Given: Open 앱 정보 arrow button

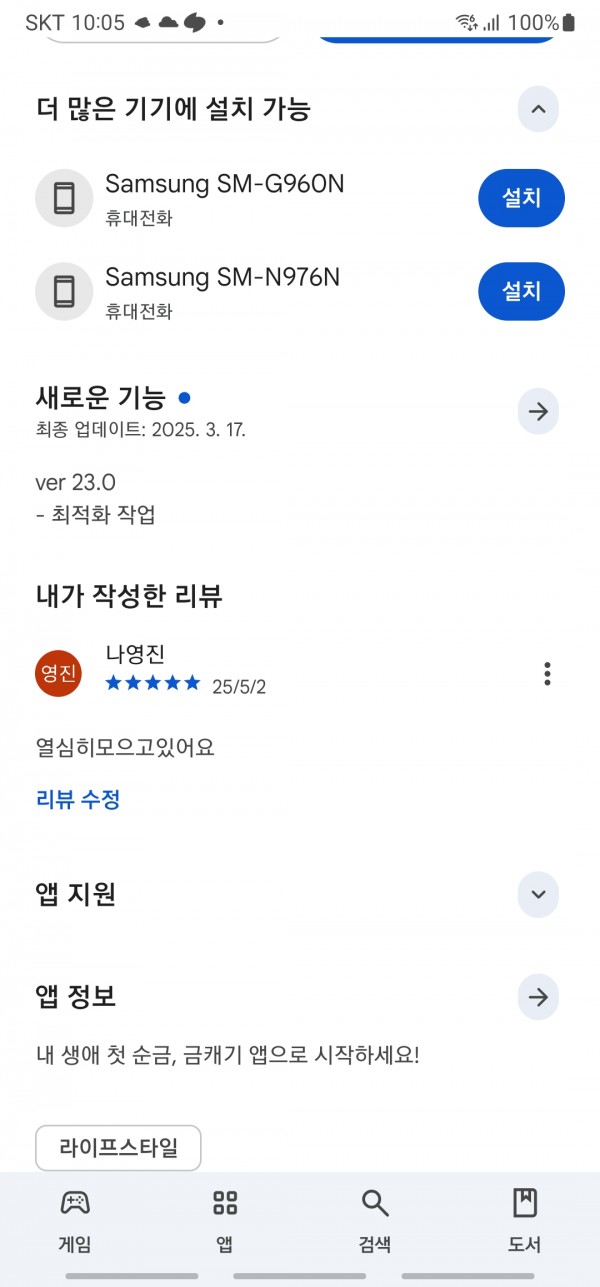Looking at the screenshot, I should coord(538,997).
